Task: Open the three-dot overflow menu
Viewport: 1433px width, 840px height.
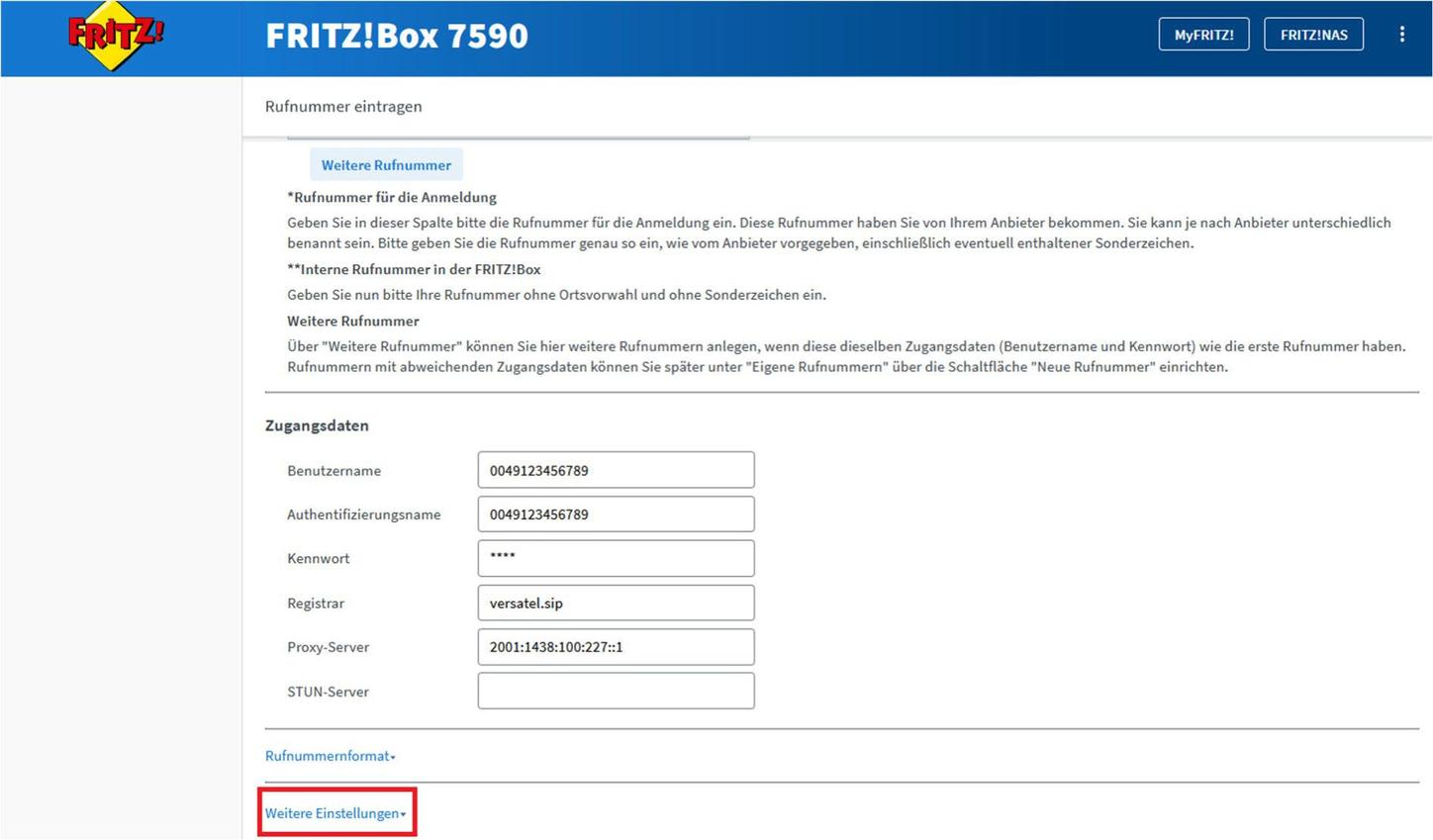Action: point(1402,33)
